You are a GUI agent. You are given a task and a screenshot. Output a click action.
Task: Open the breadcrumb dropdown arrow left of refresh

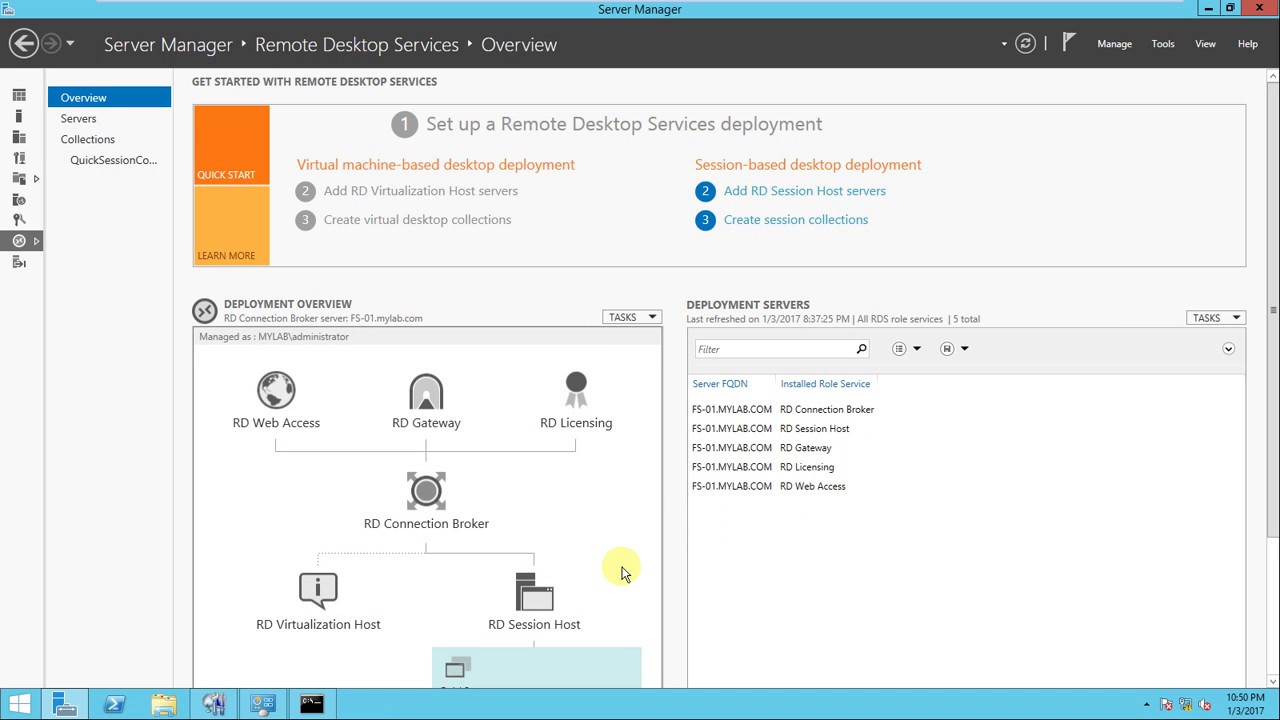[x=1003, y=44]
